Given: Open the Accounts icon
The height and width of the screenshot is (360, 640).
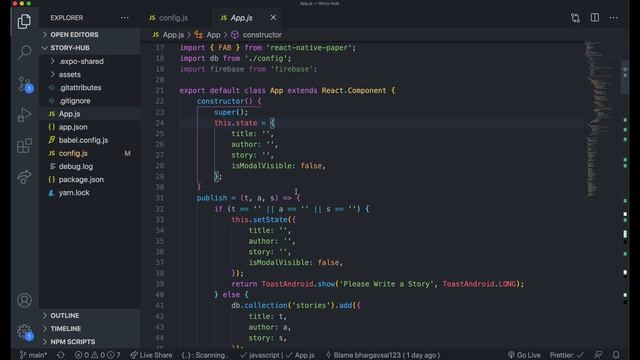Looking at the screenshot, I should [24, 300].
